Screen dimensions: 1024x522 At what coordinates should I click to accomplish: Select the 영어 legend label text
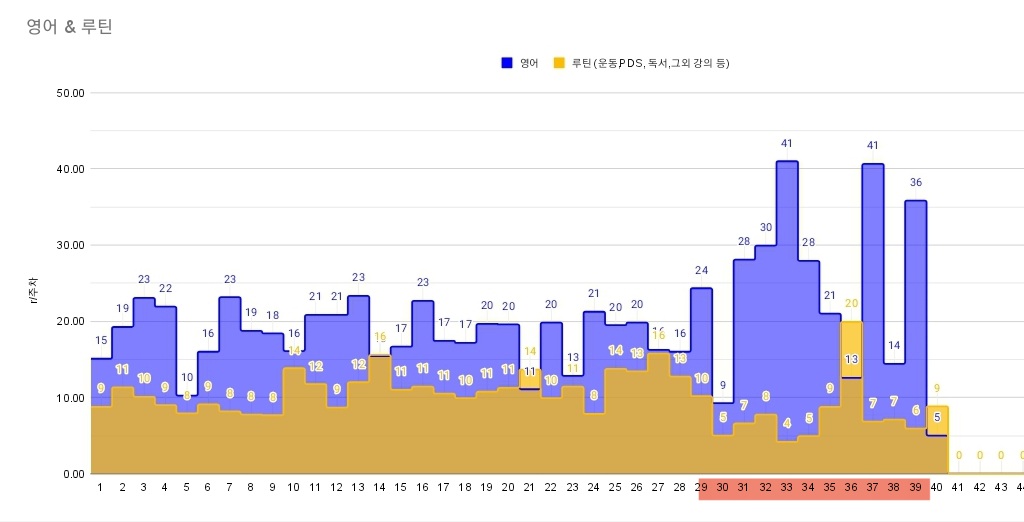(x=529, y=63)
